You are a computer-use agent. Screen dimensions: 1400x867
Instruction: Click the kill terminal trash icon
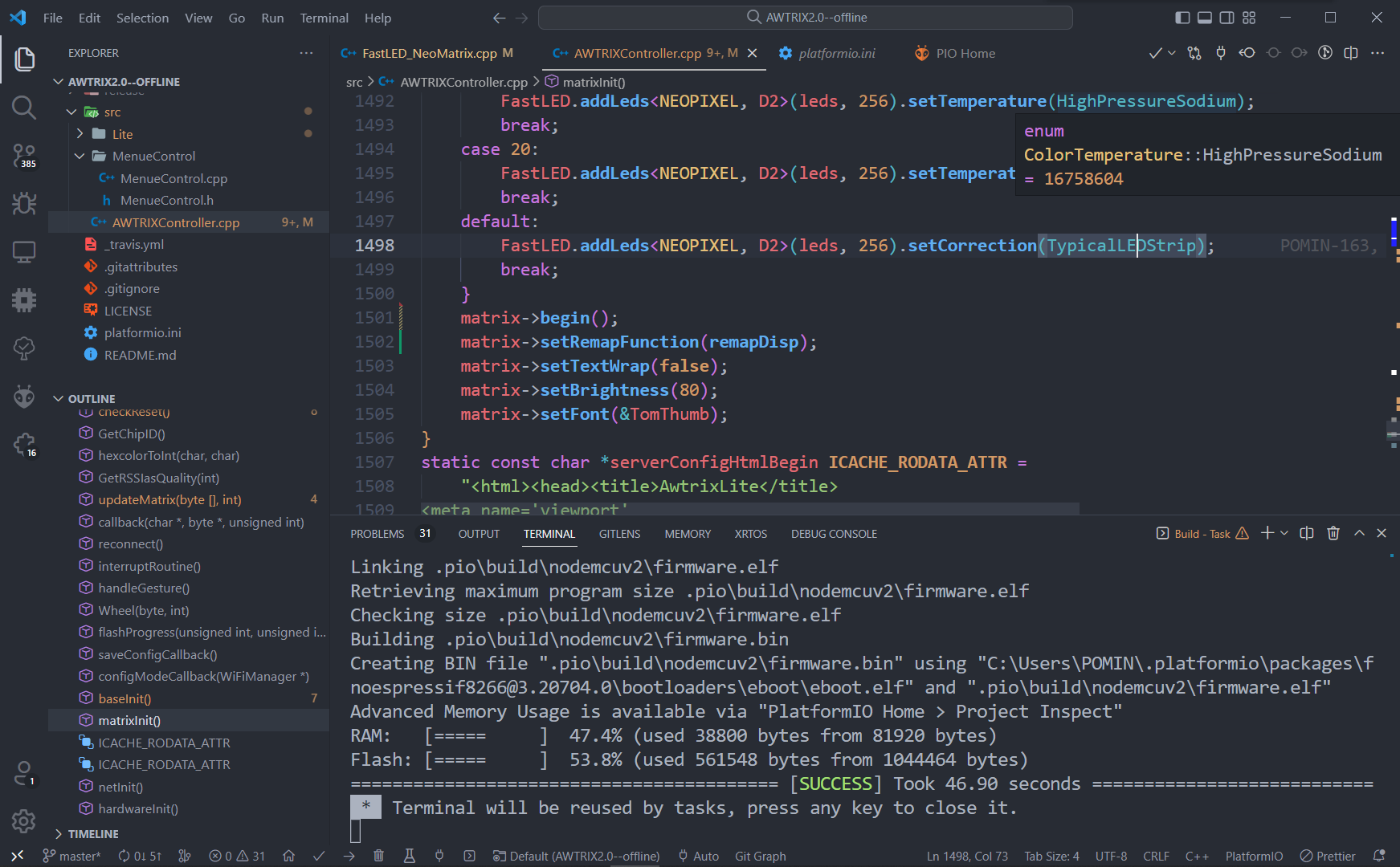click(x=1333, y=533)
